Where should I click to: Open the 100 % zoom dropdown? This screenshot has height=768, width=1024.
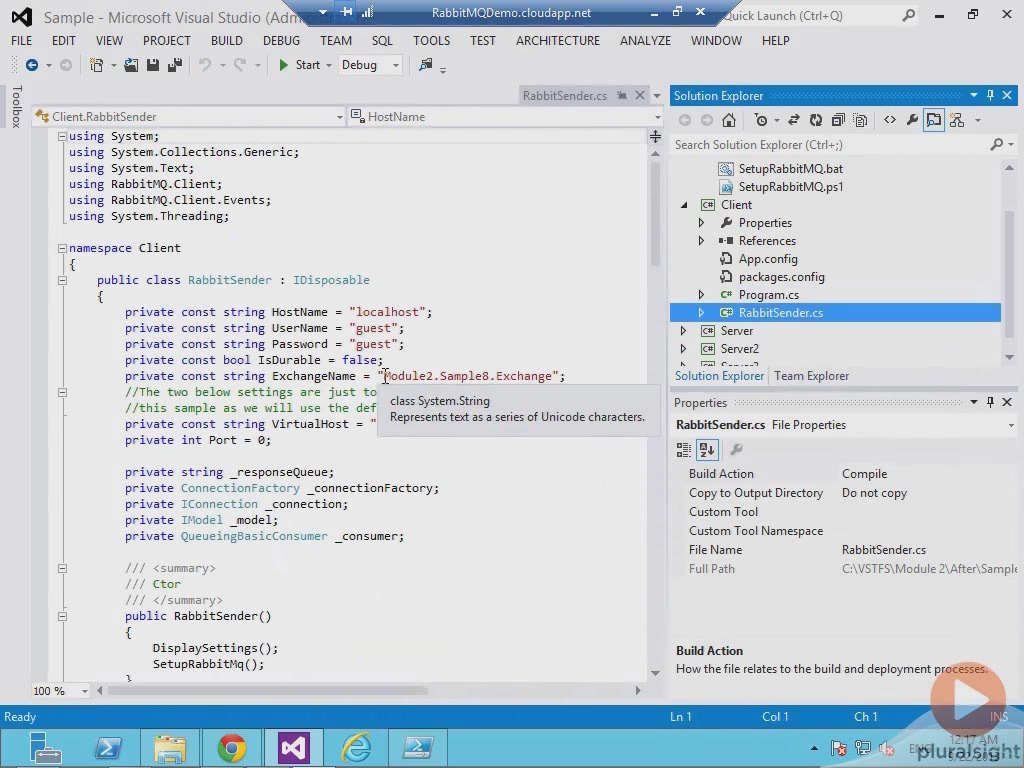[84, 691]
